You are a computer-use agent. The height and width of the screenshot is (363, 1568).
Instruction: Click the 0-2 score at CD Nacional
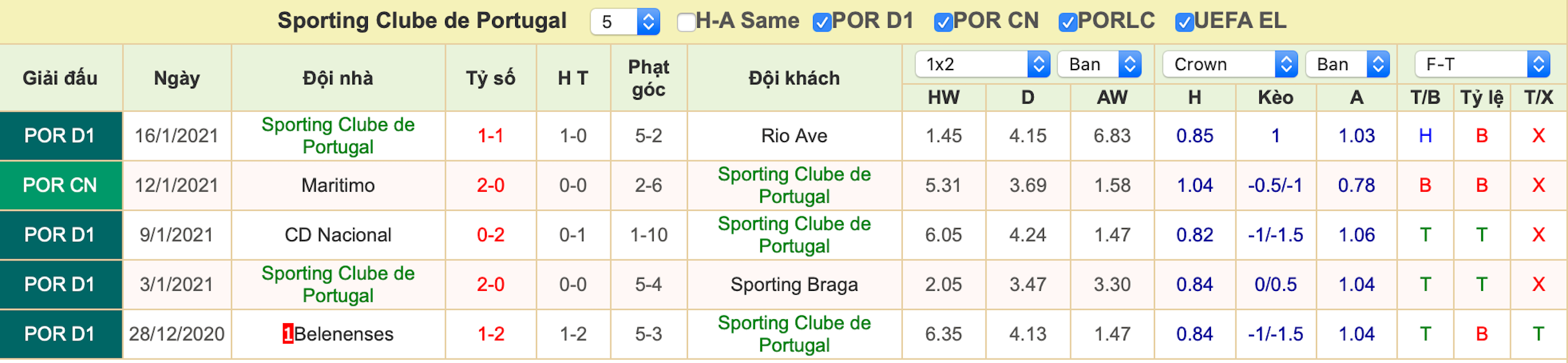tap(491, 235)
